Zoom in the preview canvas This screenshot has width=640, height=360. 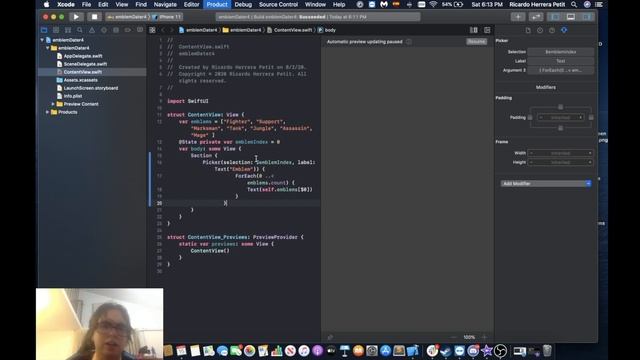point(484,337)
